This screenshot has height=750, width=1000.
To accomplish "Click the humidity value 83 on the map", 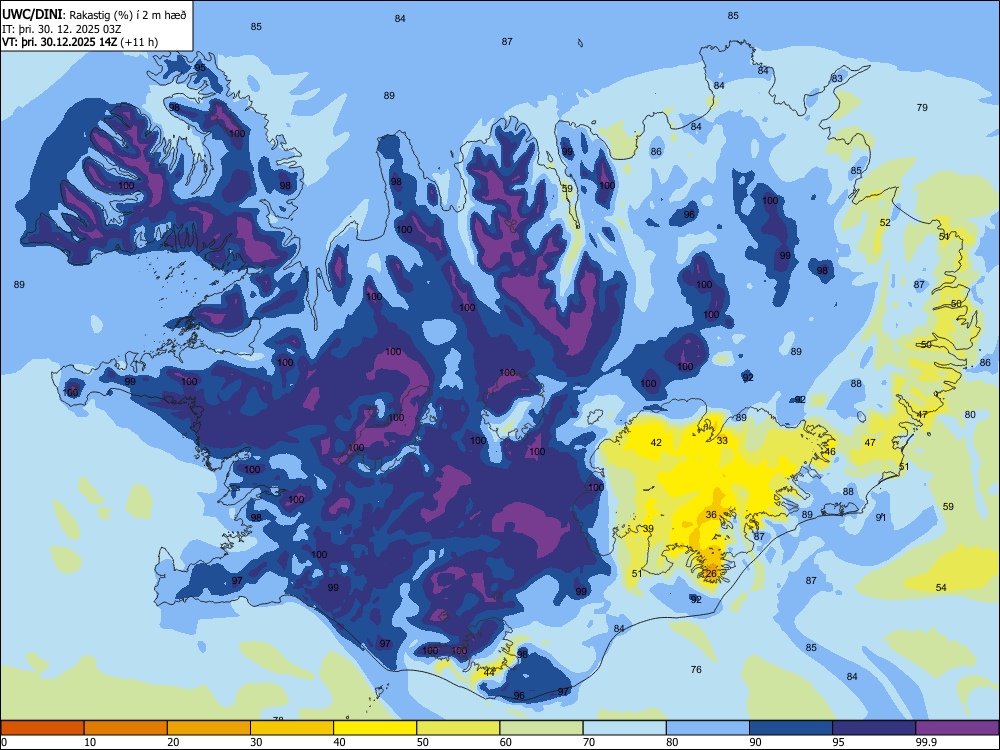I will 837,78.
